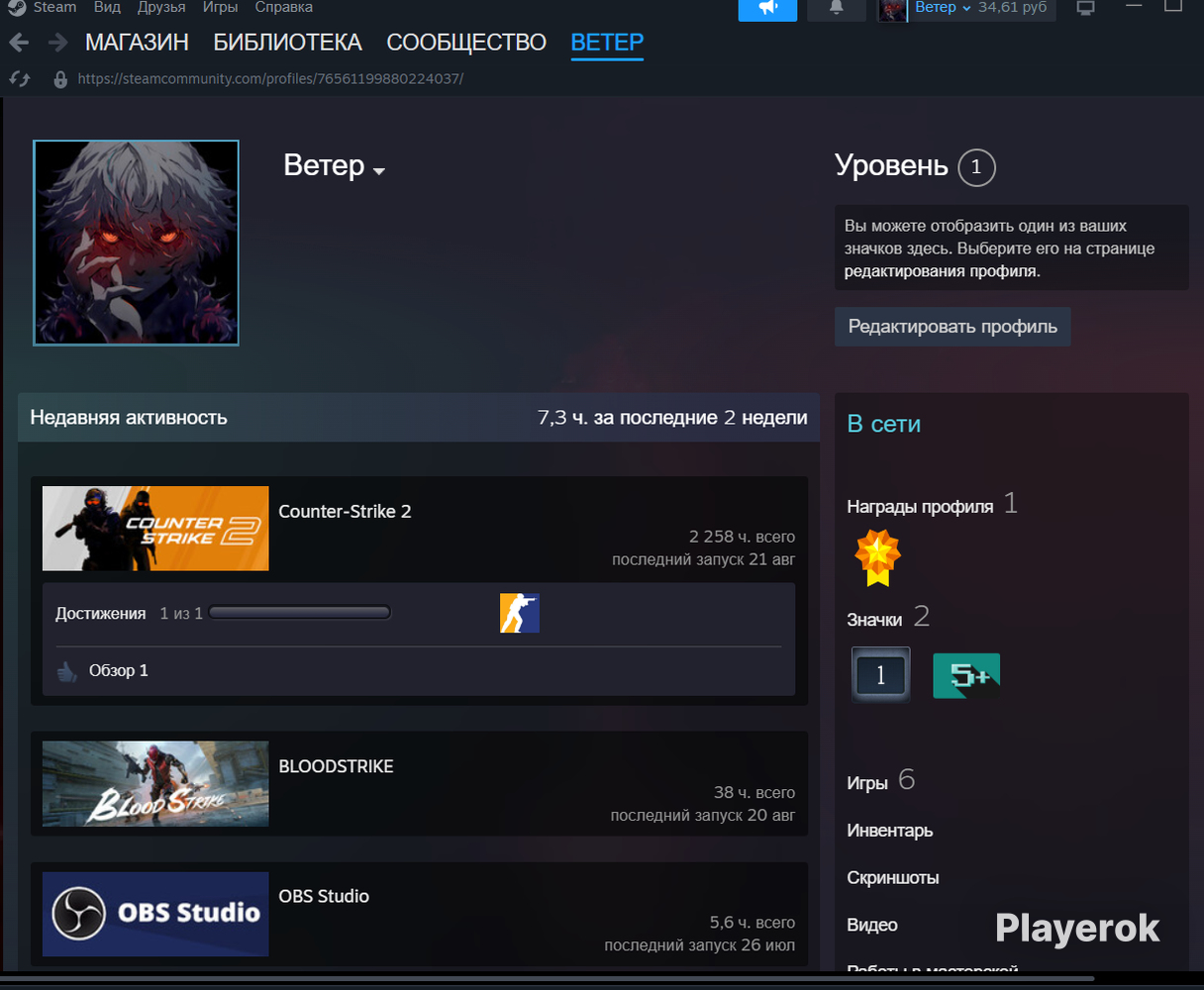Click the 38 ч. всего playtime text
This screenshot has height=990, width=1204.
click(x=754, y=792)
